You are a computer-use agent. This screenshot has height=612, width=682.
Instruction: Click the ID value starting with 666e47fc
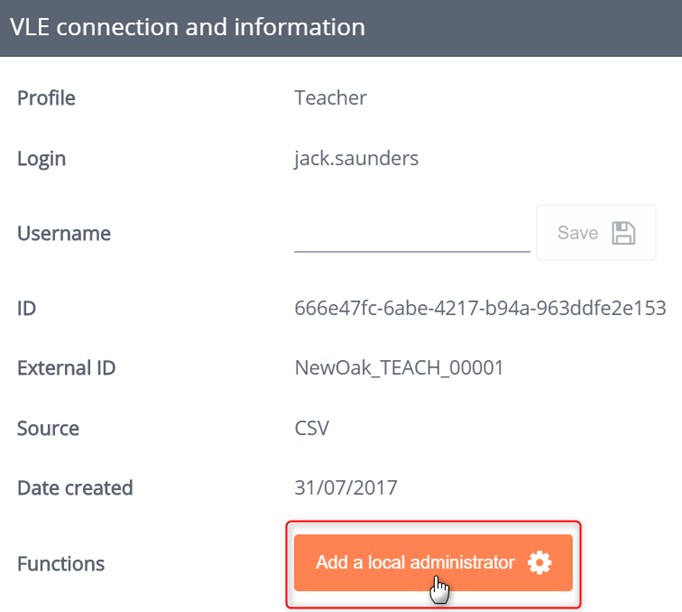click(480, 308)
